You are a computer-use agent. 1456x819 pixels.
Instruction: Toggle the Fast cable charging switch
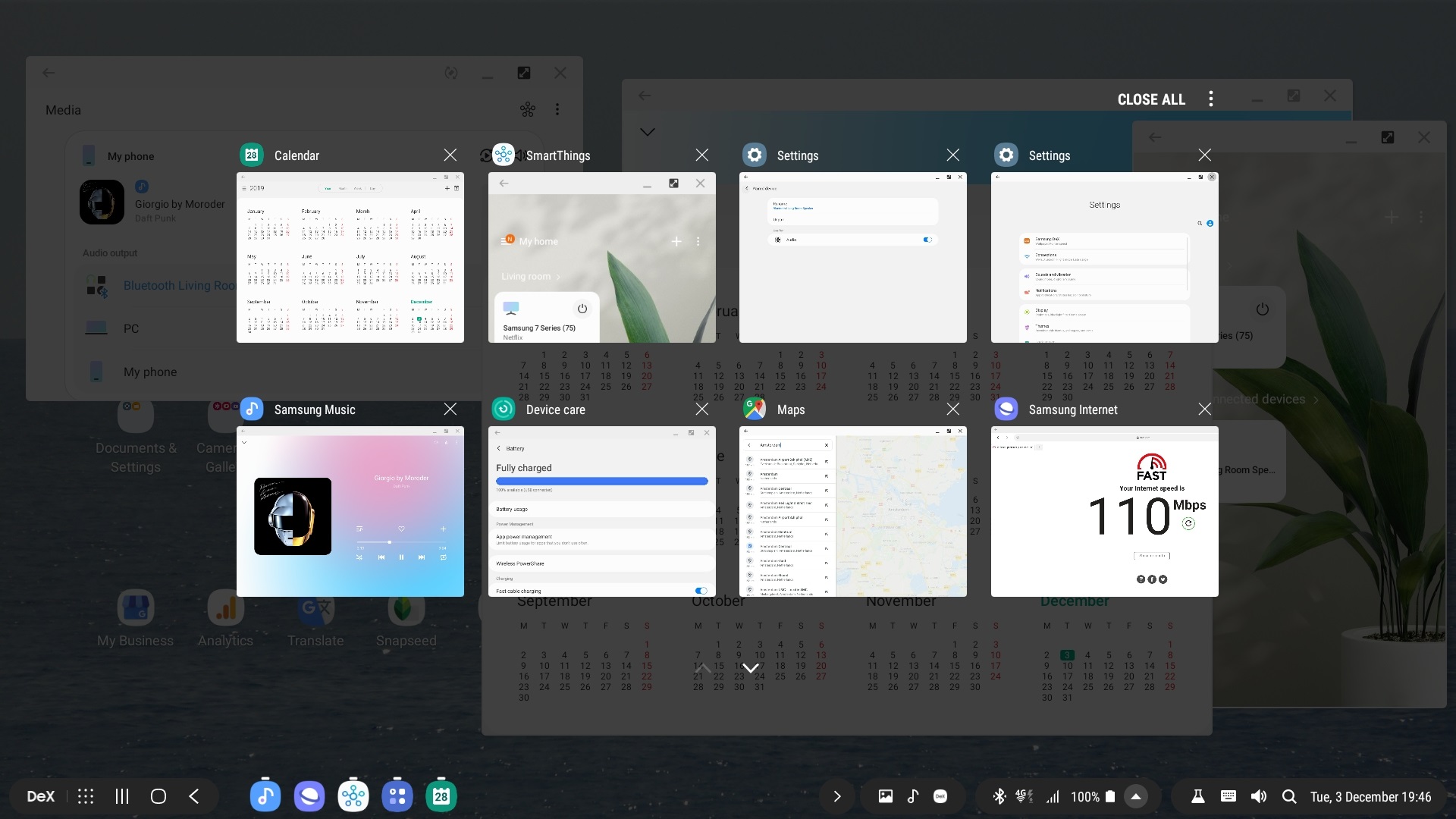(701, 591)
